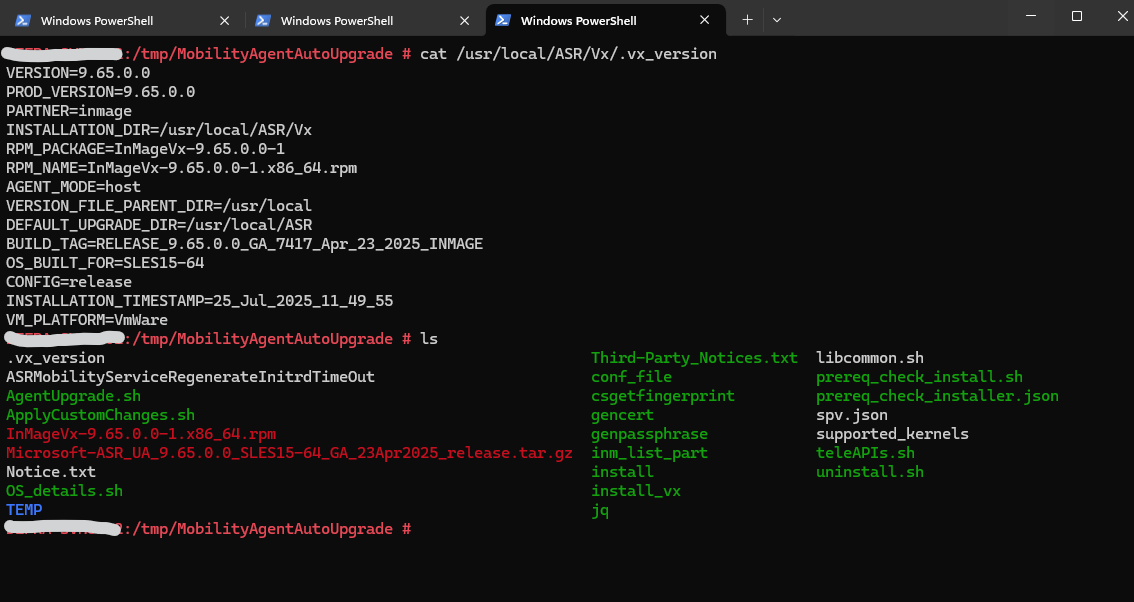
Task: Switch to the first Windows PowerShell tab
Action: pyautogui.click(x=124, y=20)
